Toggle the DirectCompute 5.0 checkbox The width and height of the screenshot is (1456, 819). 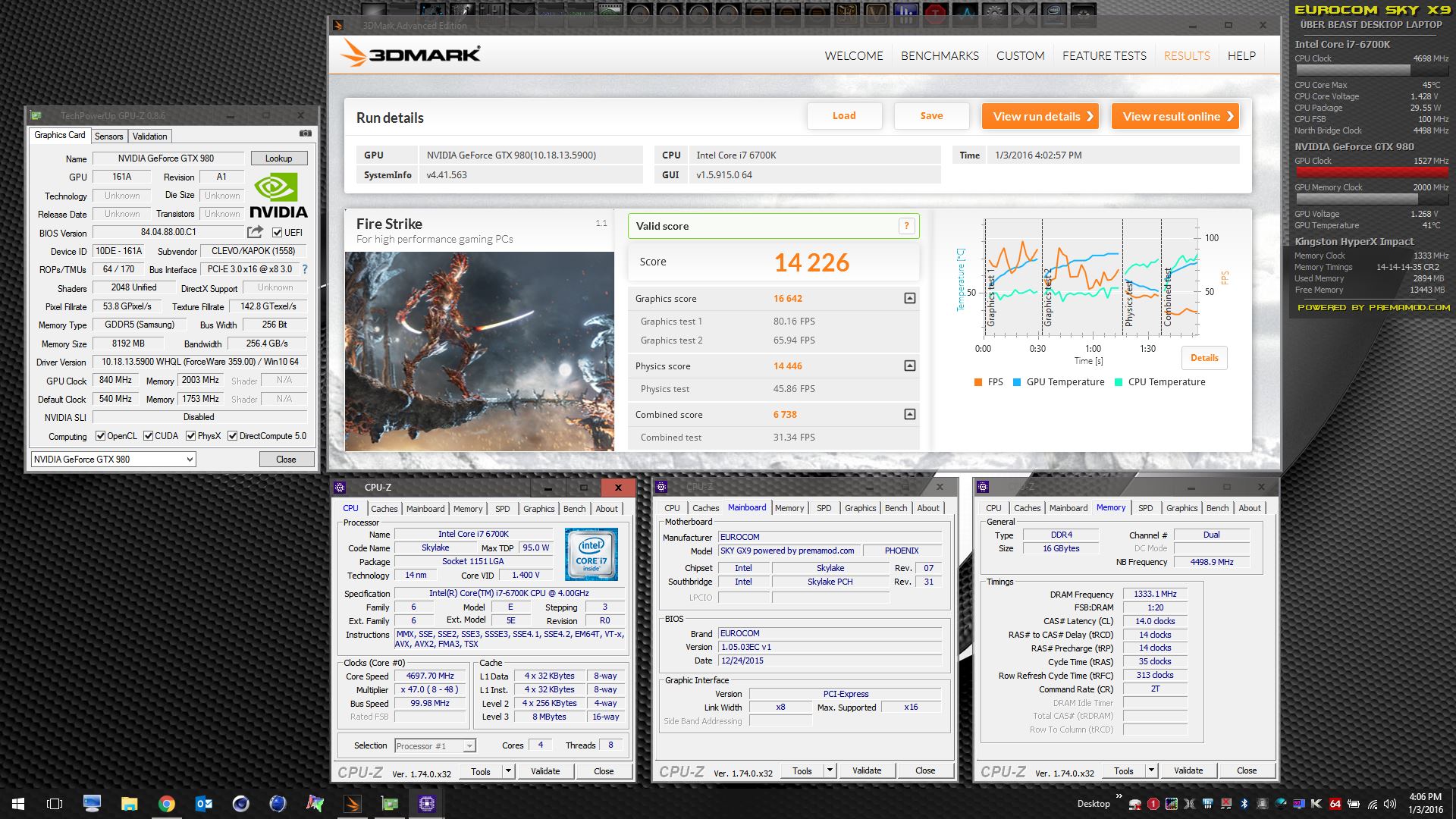[233, 436]
